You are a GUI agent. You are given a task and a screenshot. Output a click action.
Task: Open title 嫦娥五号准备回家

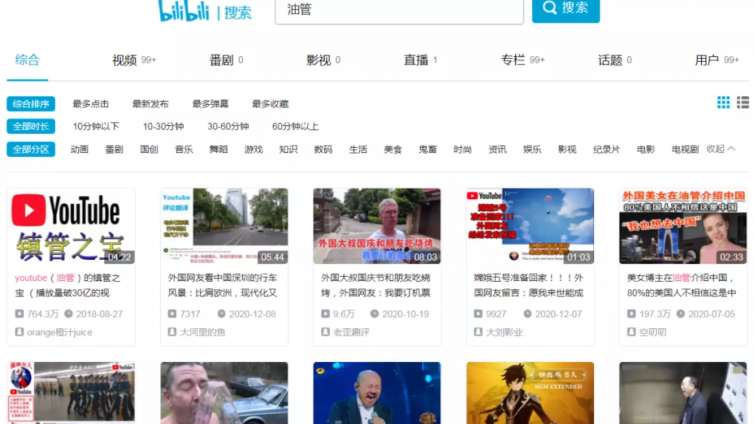[528, 285]
